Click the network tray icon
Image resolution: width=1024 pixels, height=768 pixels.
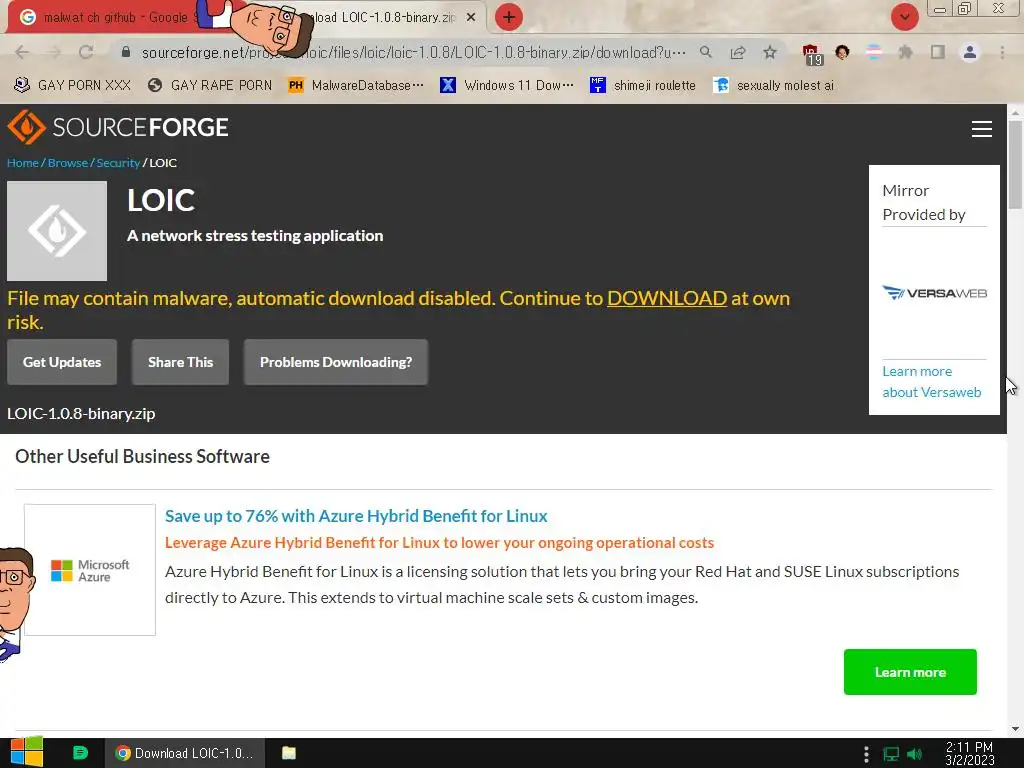[891, 754]
